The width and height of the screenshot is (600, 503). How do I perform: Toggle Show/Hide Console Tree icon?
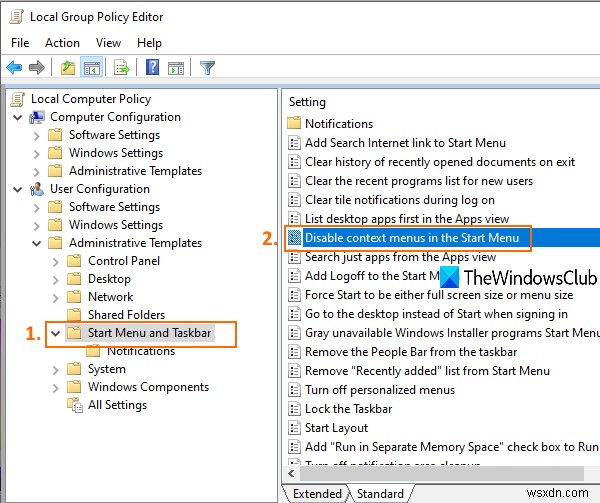(x=92, y=68)
